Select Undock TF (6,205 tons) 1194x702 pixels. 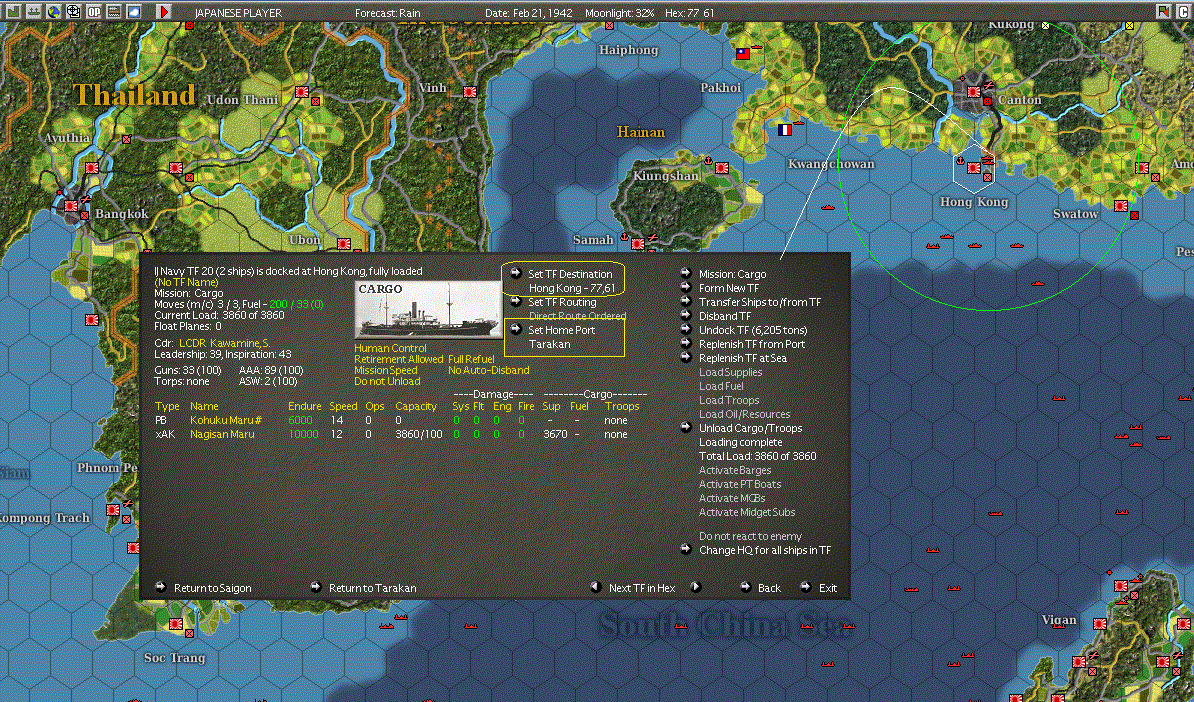coord(753,330)
